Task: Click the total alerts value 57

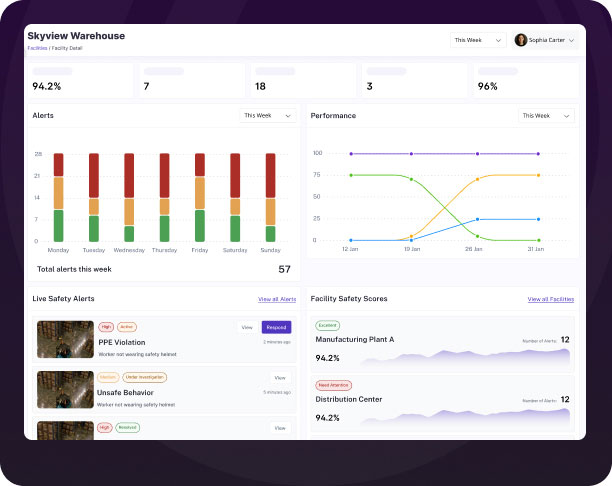Action: pos(284,269)
